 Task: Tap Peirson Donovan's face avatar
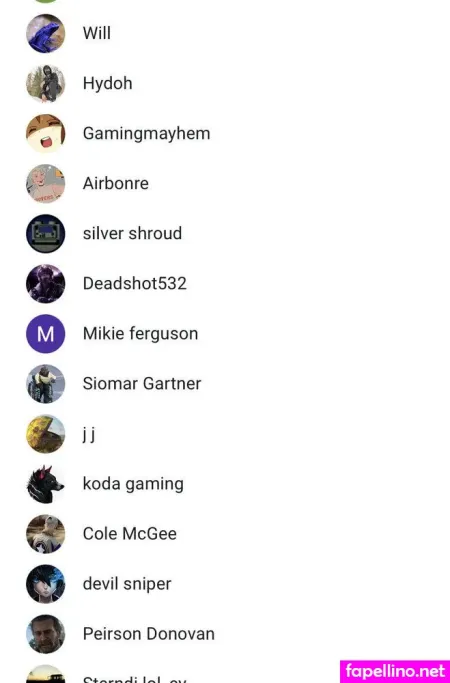coord(45,634)
